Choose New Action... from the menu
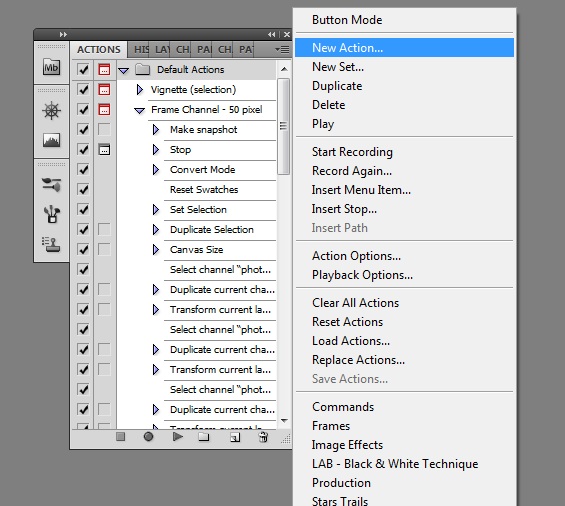This screenshot has width=565, height=506. [x=404, y=48]
